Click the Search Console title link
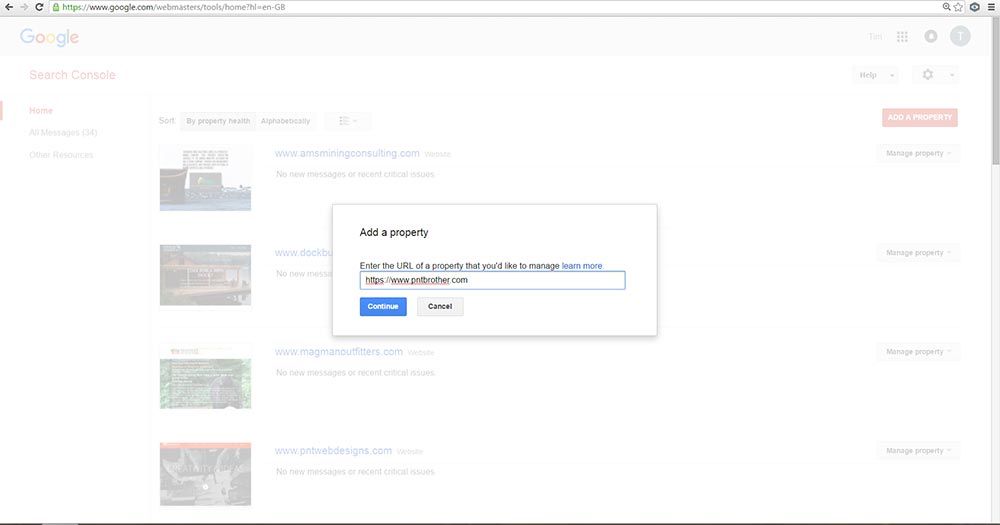This screenshot has width=1000, height=525. [72, 75]
